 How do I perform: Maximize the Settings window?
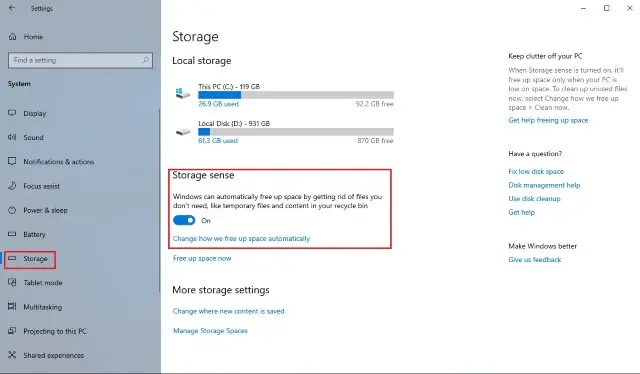click(607, 8)
